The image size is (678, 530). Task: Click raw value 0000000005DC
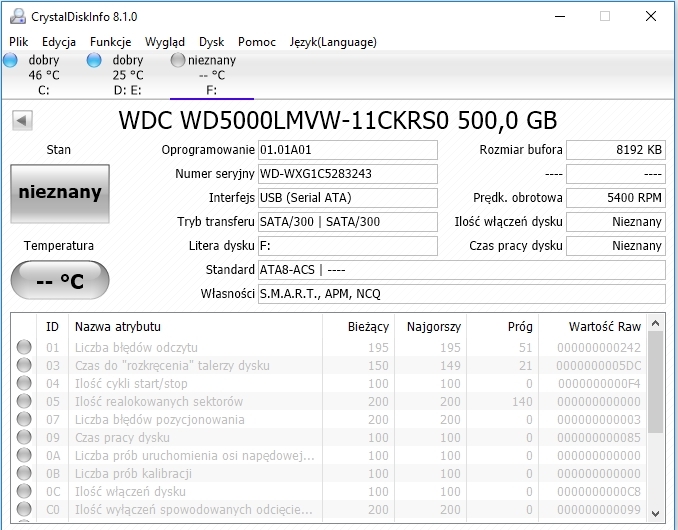598,366
